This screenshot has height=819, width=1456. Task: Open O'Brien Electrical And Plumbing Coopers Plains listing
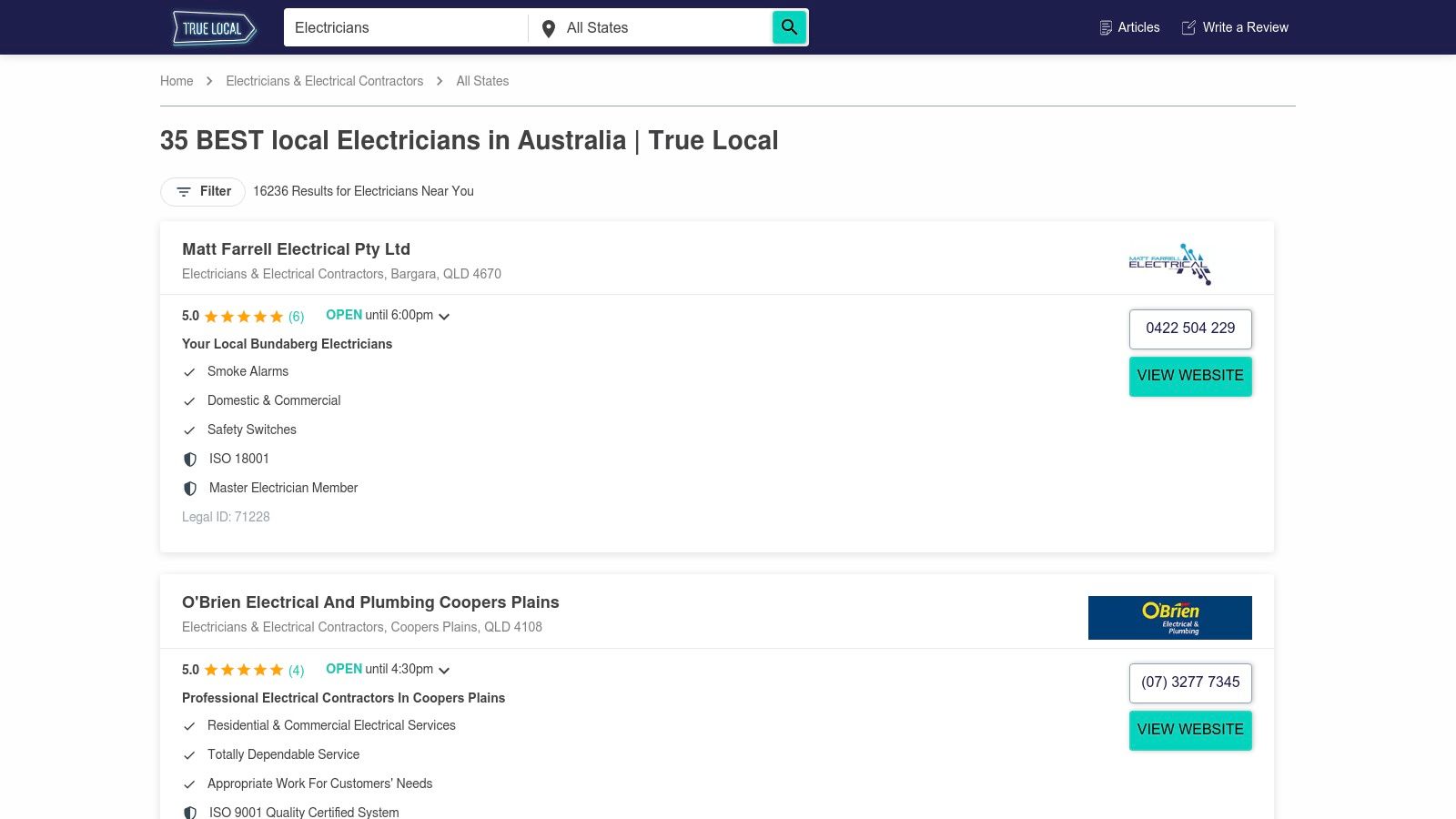click(x=370, y=602)
